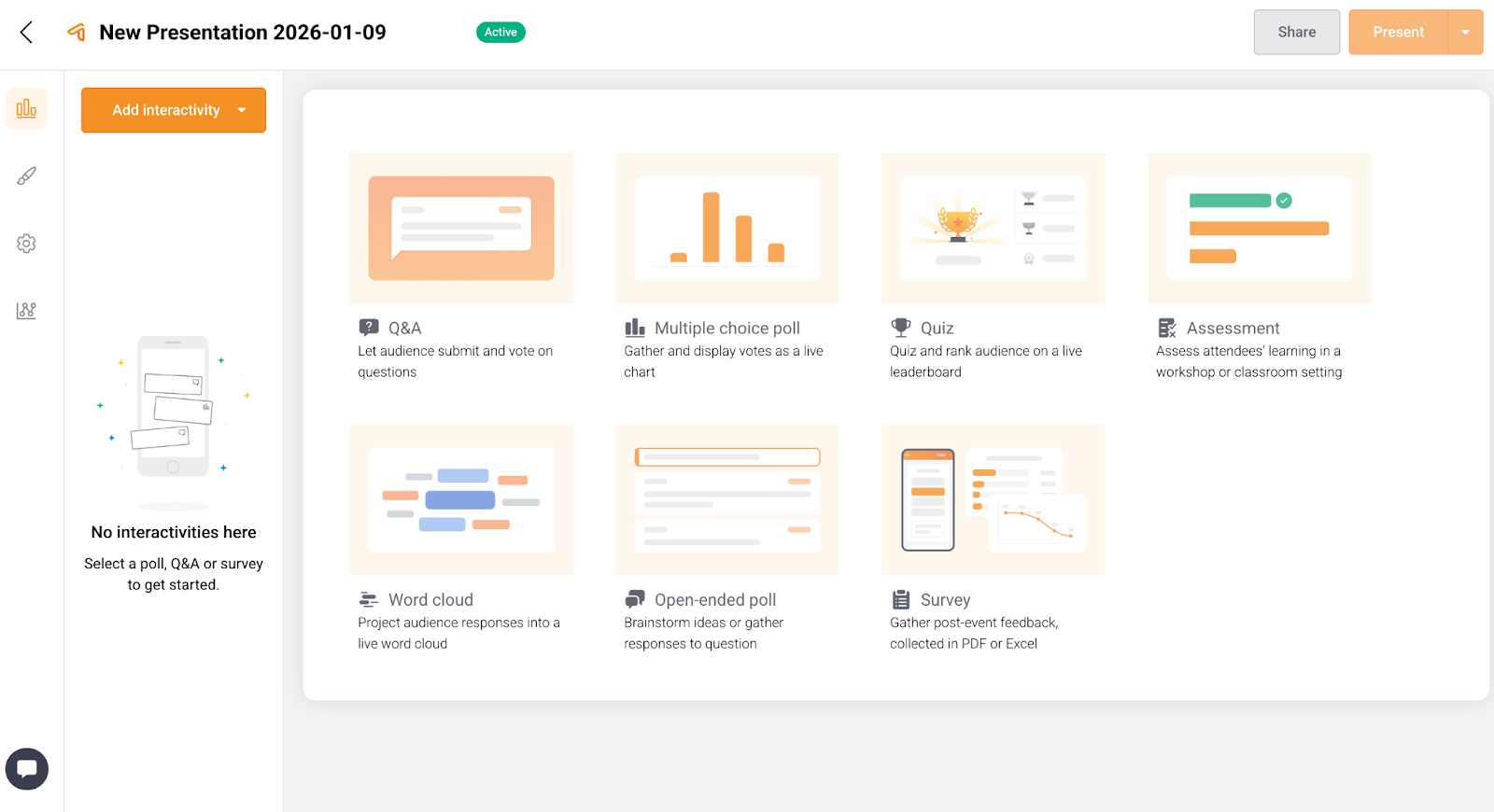
Task: Select the Open-ended poll thumbnail
Action: pos(727,500)
